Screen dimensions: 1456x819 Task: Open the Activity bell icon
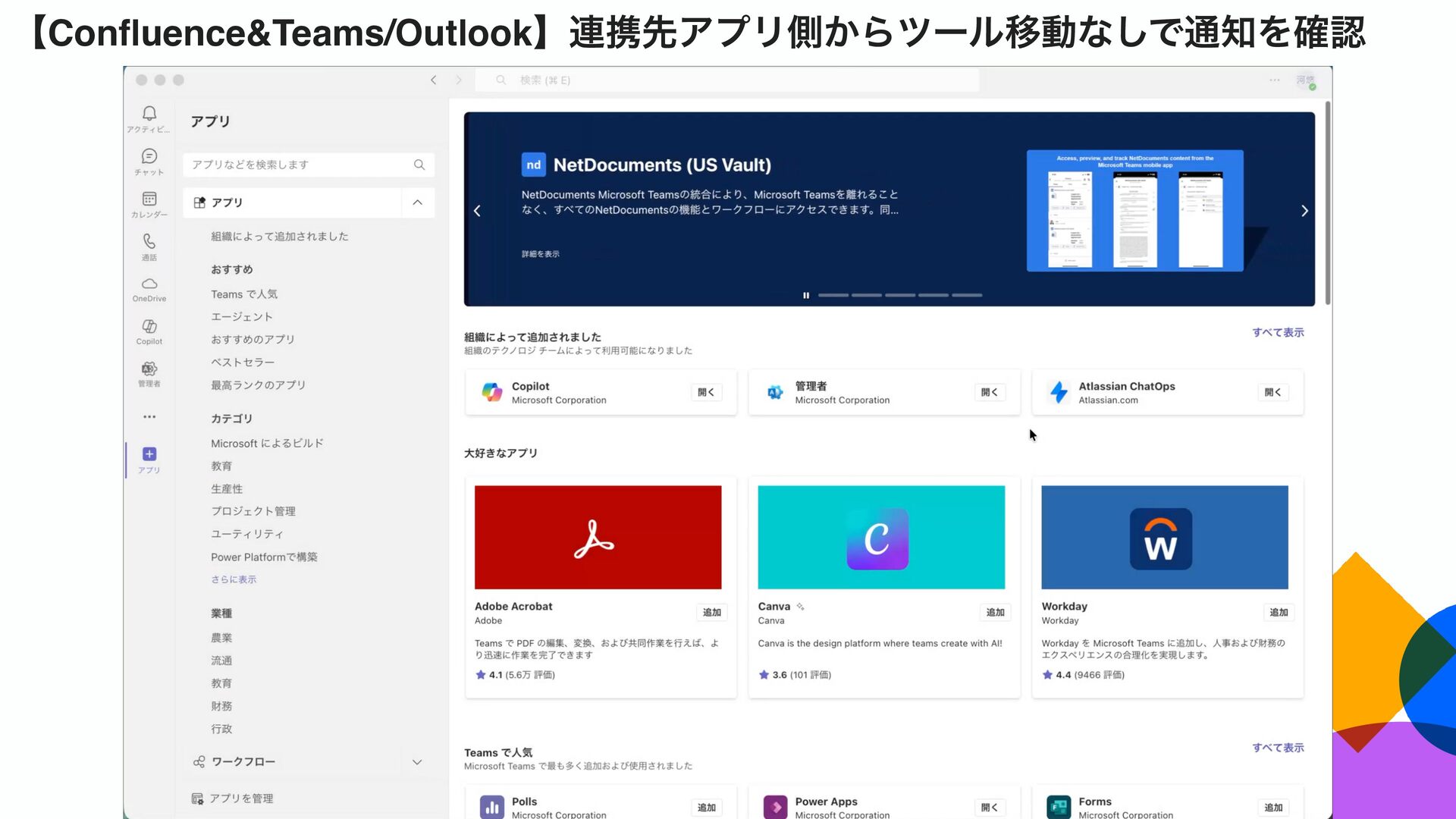click(x=149, y=114)
